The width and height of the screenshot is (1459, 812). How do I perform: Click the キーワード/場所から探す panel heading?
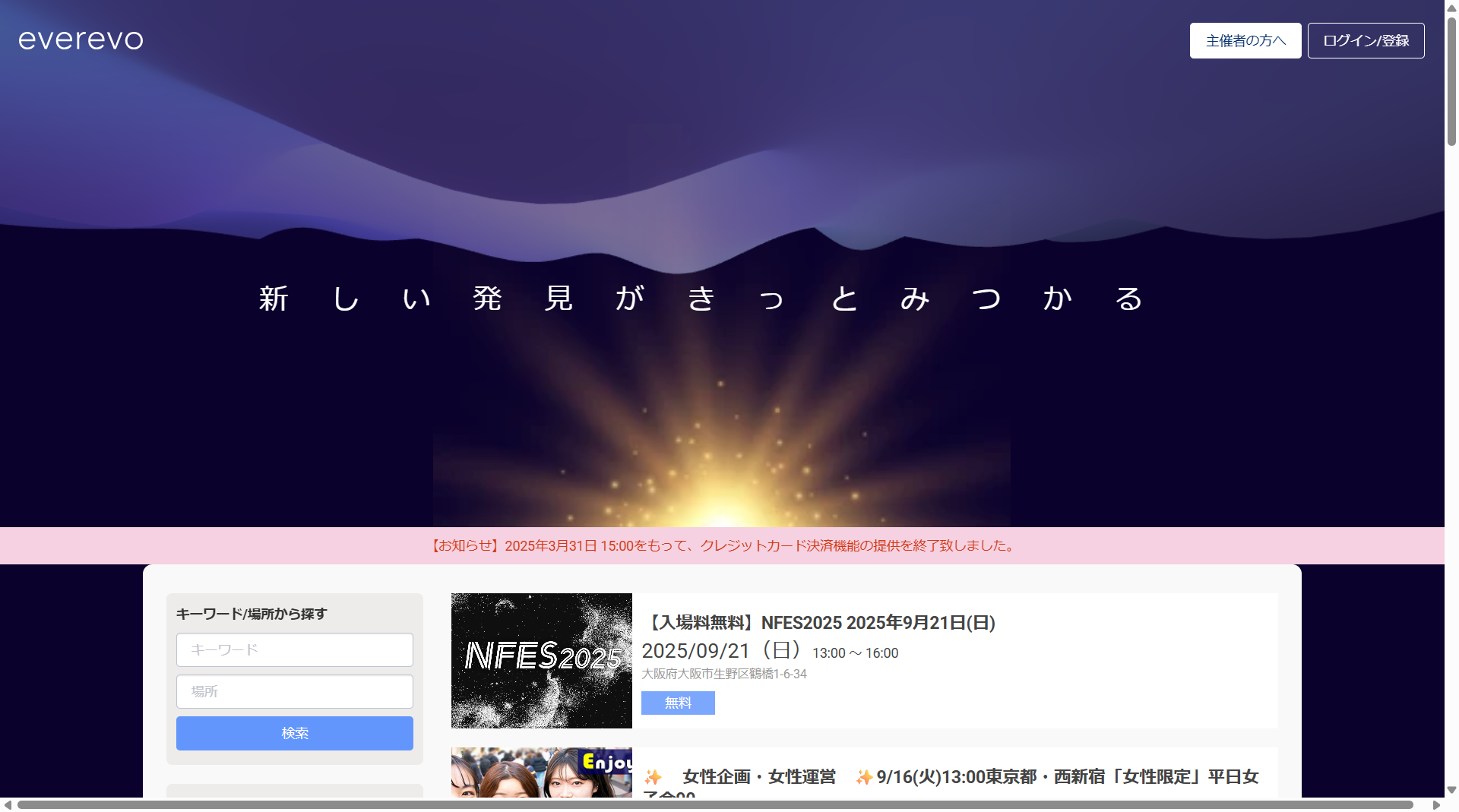pos(252,613)
